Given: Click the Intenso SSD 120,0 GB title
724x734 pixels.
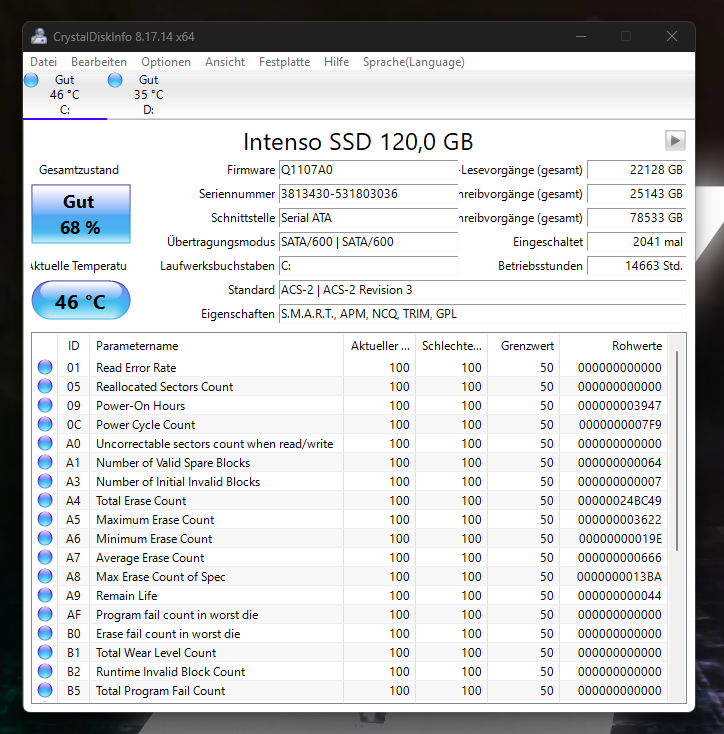Looking at the screenshot, I should [x=358, y=142].
